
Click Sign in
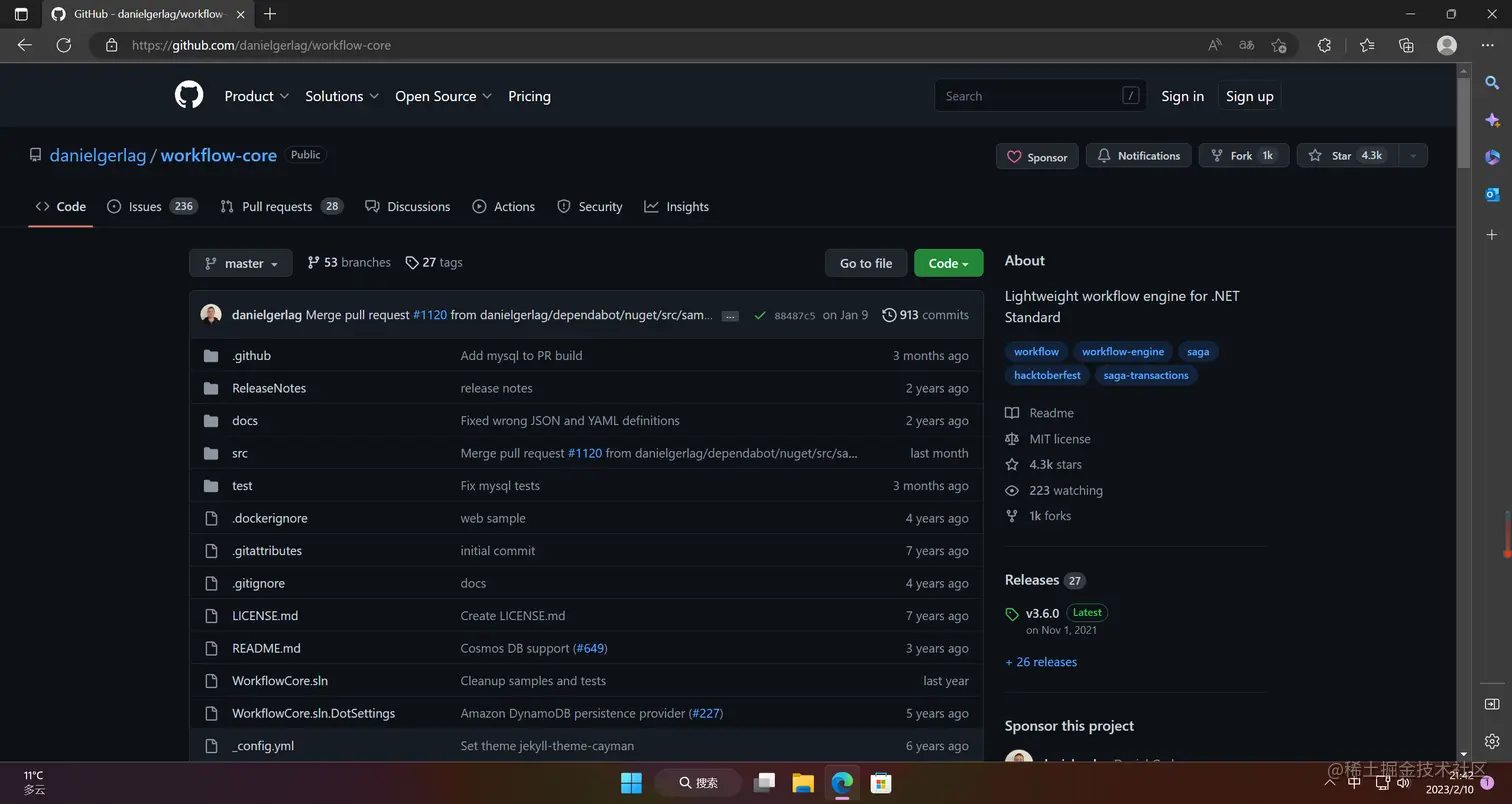[x=1182, y=96]
